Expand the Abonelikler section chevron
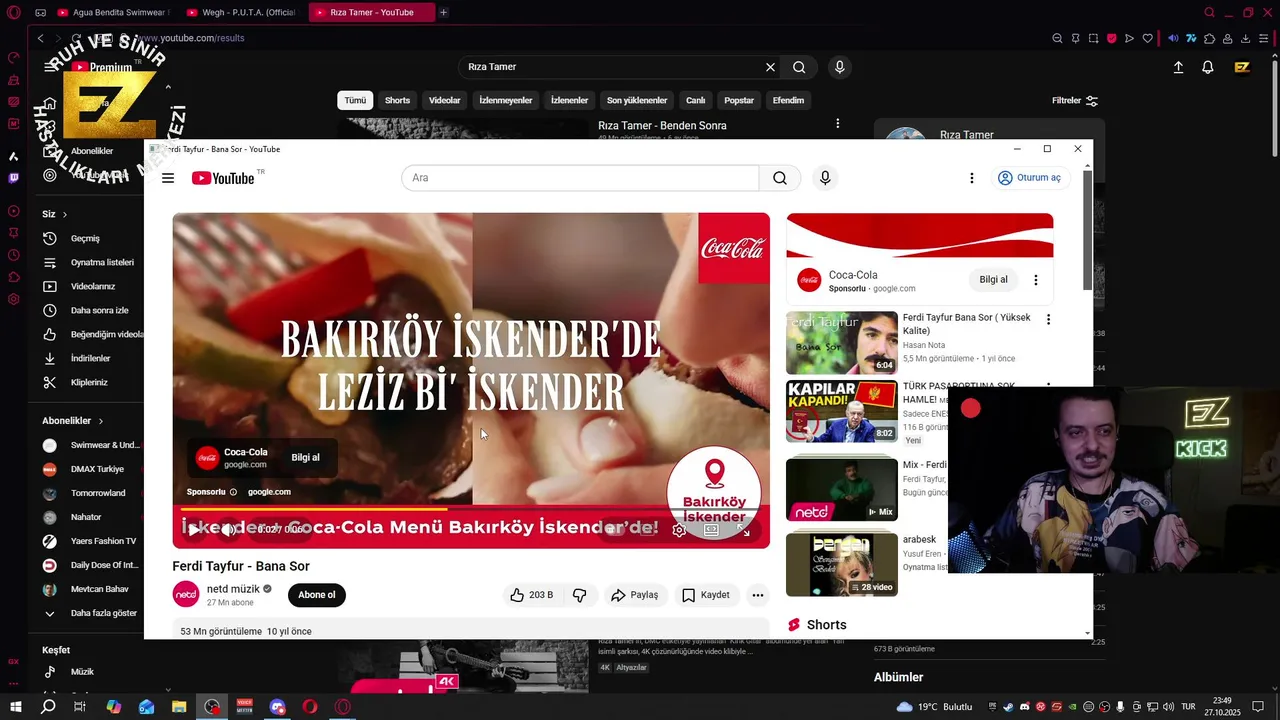1280x720 pixels. point(101,421)
